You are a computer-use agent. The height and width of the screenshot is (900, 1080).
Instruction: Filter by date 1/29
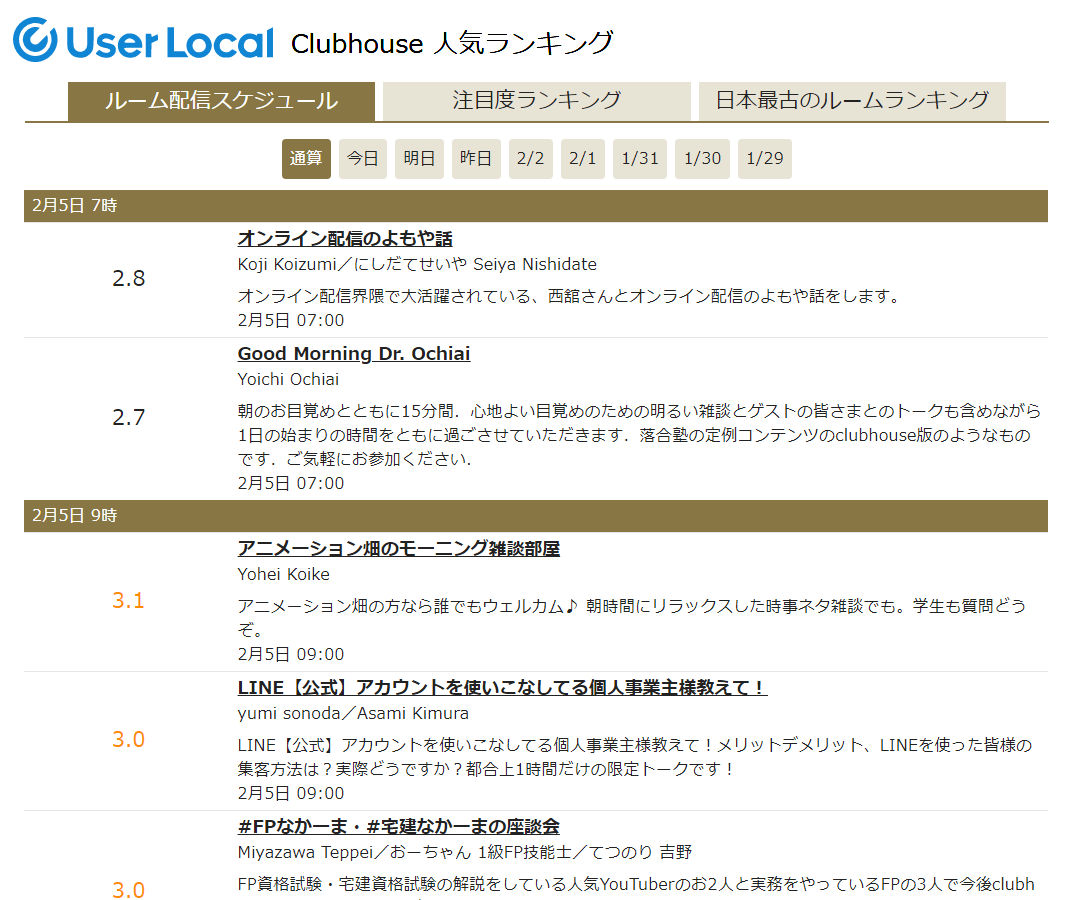point(765,159)
